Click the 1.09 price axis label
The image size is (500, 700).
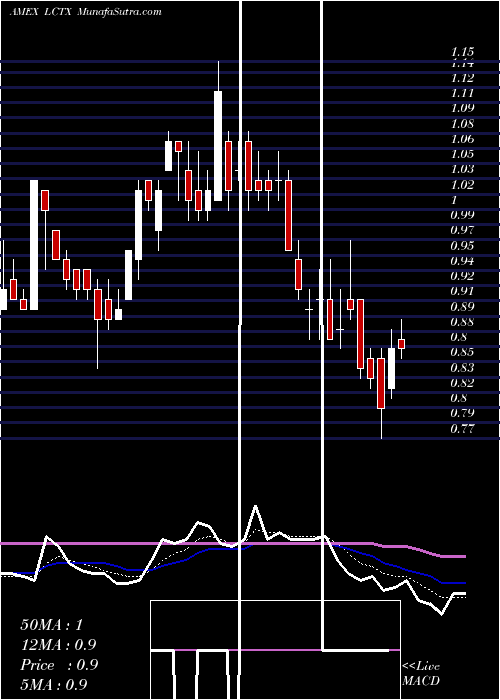tap(462, 108)
